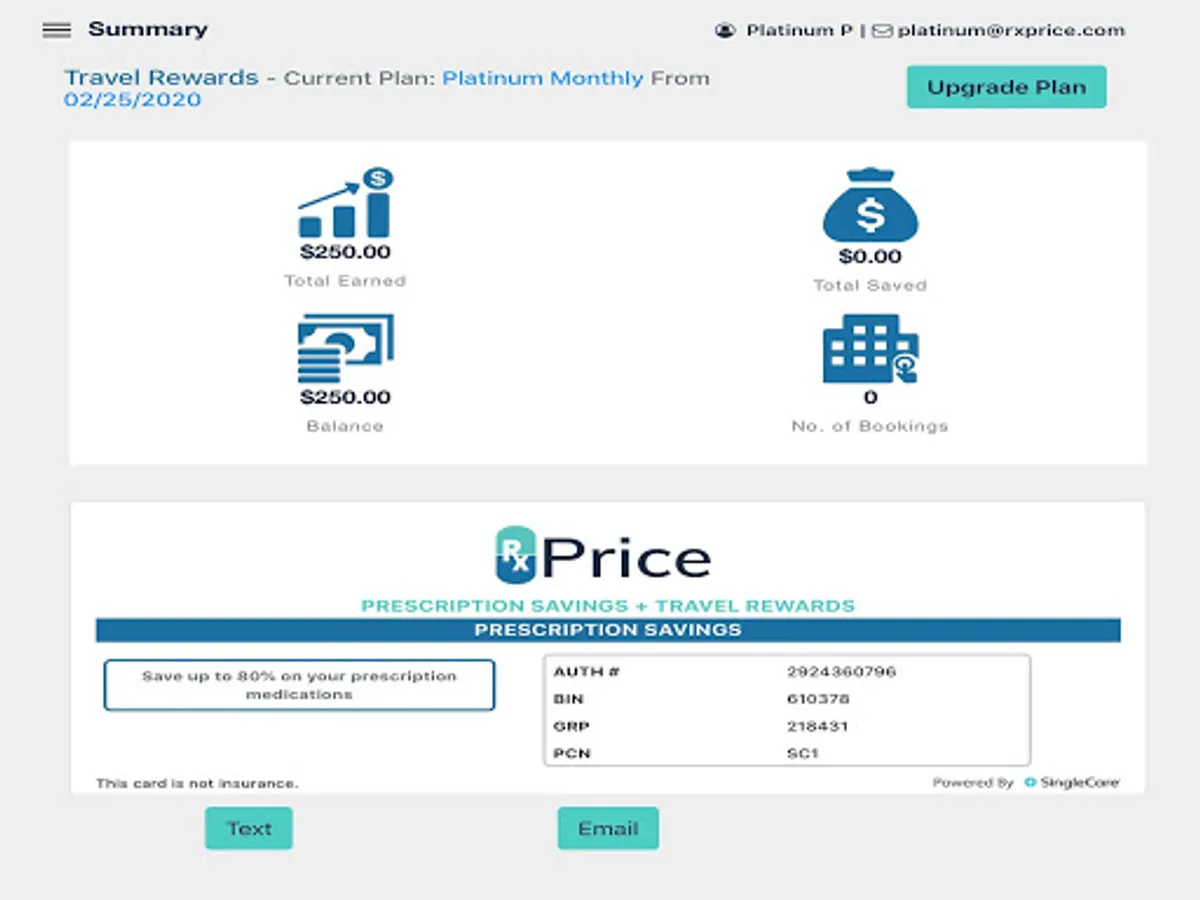This screenshot has width=1200, height=900.
Task: Click the Total Earned label
Action: point(345,281)
